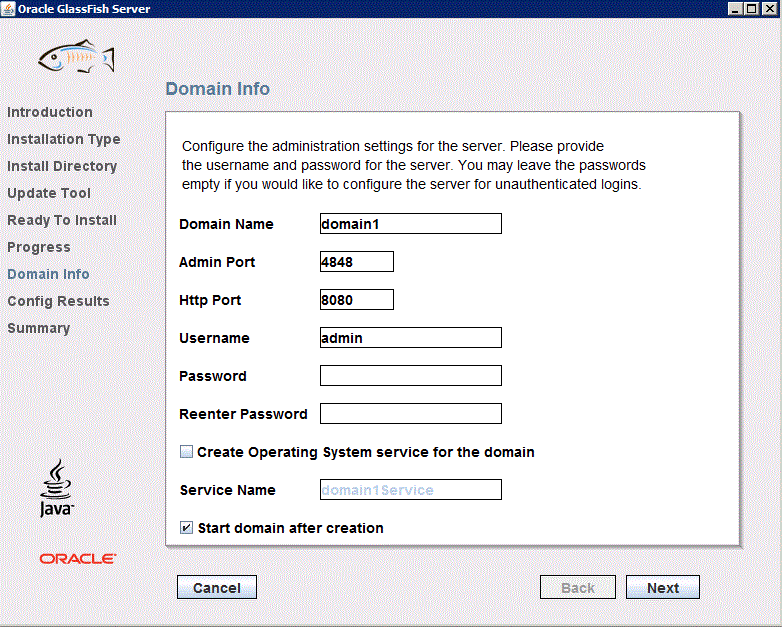
Task: Select Introduction step in sidebar
Action: tap(50, 112)
